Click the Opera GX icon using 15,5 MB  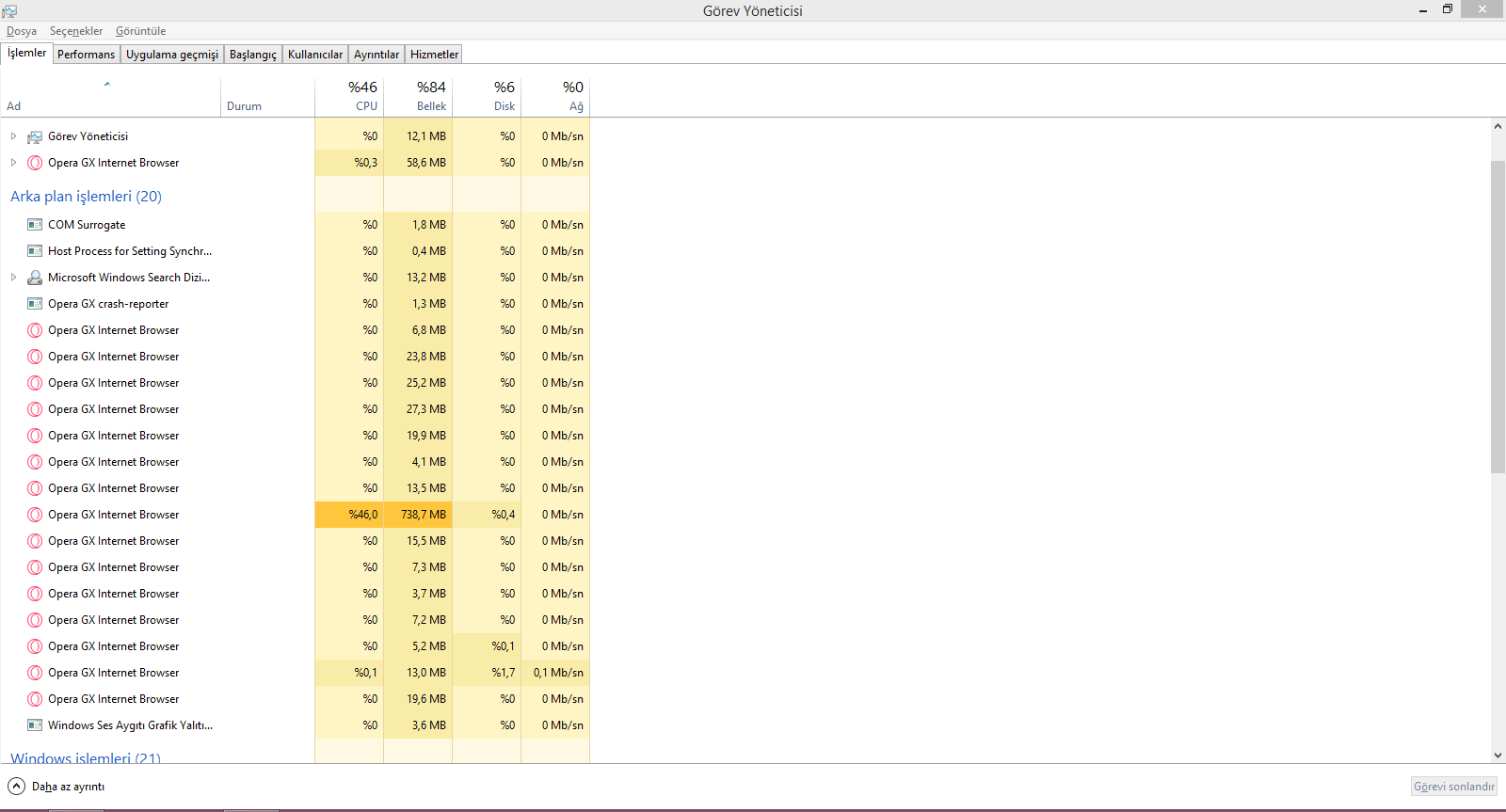coord(35,541)
